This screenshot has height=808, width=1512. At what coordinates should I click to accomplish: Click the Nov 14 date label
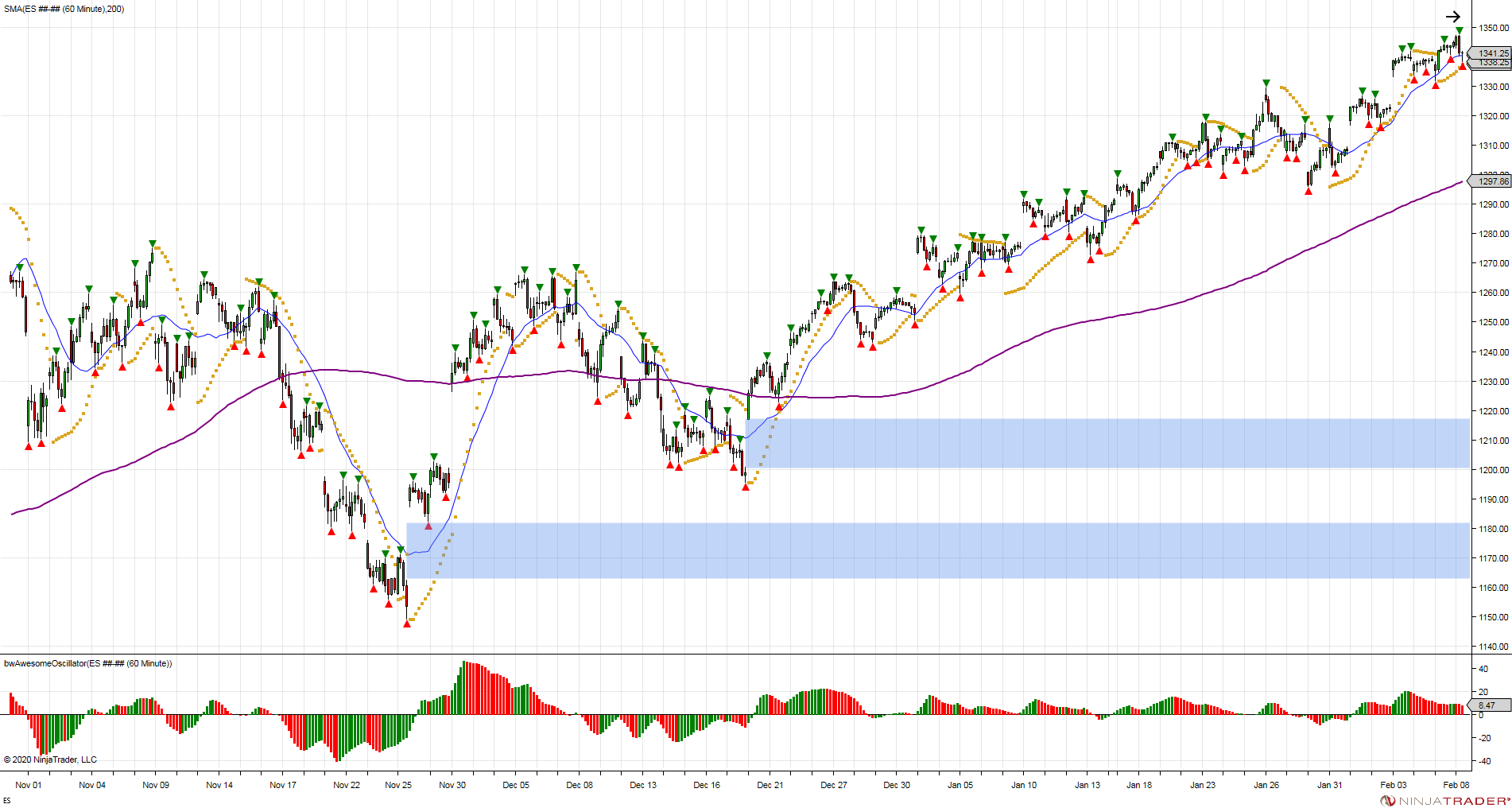coord(219,785)
